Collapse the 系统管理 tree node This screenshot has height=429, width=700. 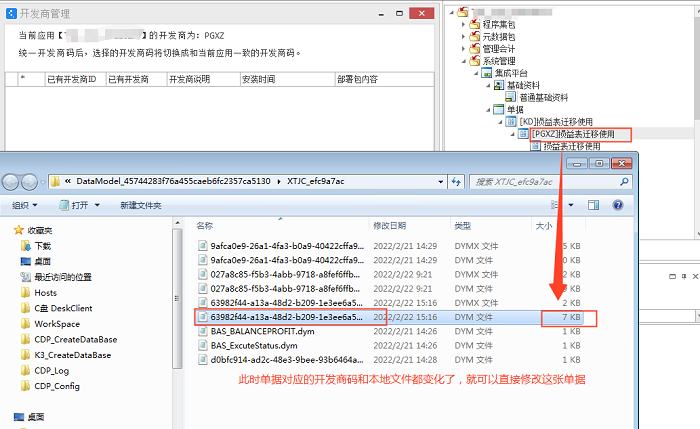(461, 60)
